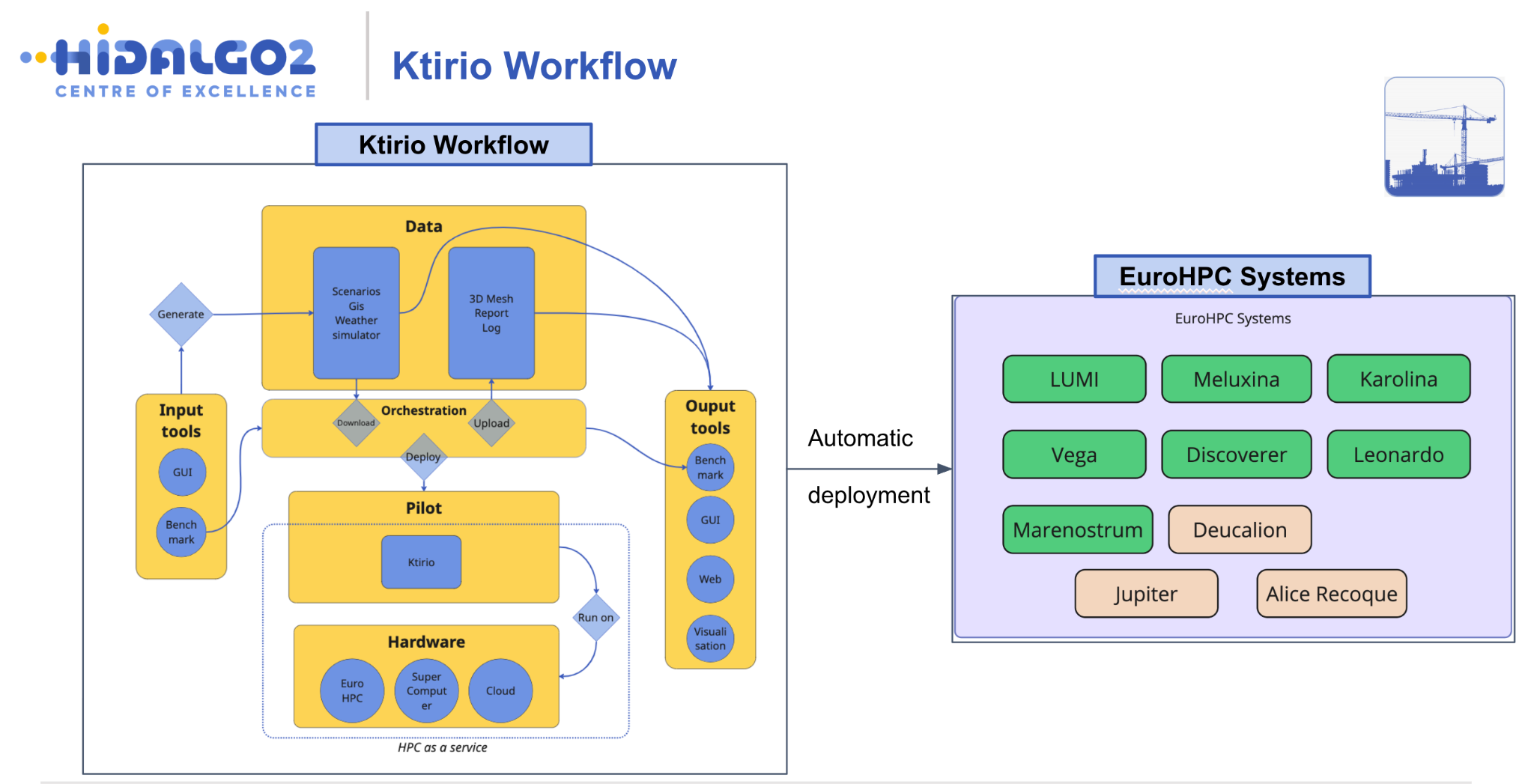The width and height of the screenshot is (1534, 784).
Task: Click the Scenarios Gis Weather simulator block
Action: 357,313
